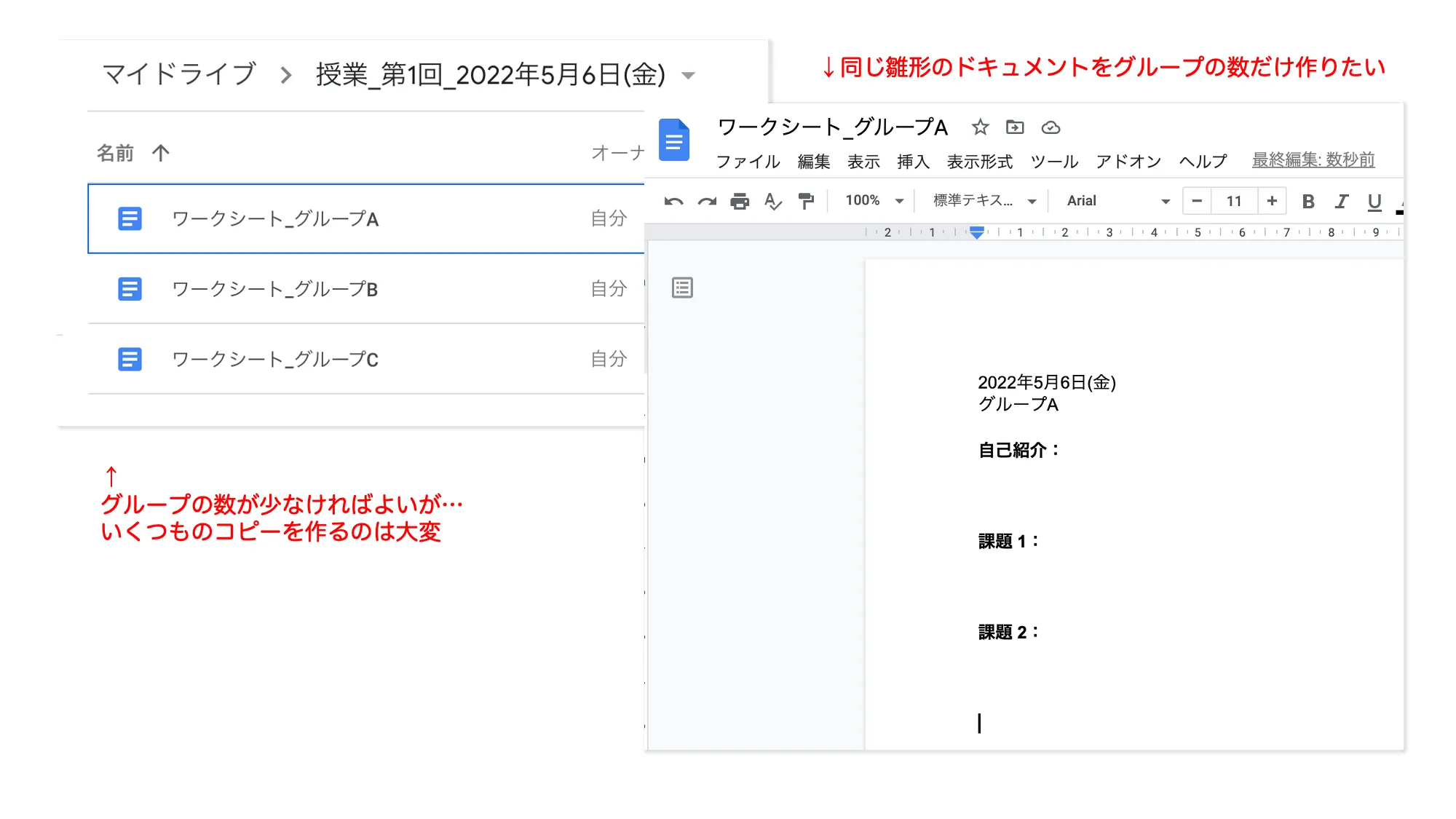The height and width of the screenshot is (819, 1456).
Task: Open the 挿入 menu
Action: click(913, 162)
